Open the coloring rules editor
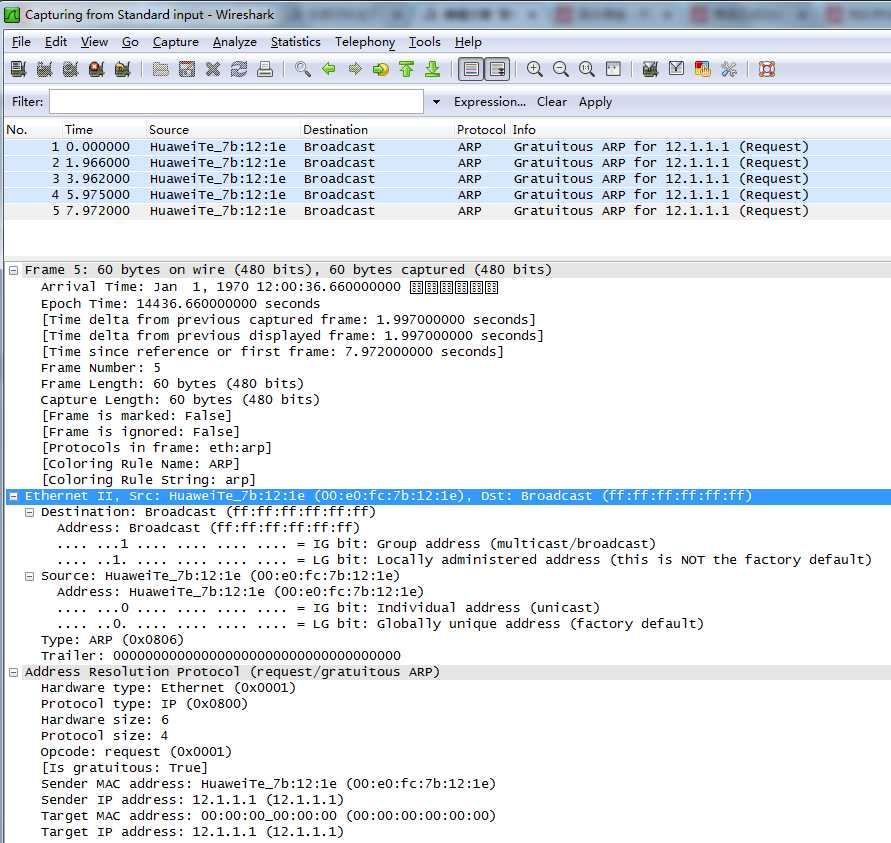The image size is (891, 843). pos(703,69)
